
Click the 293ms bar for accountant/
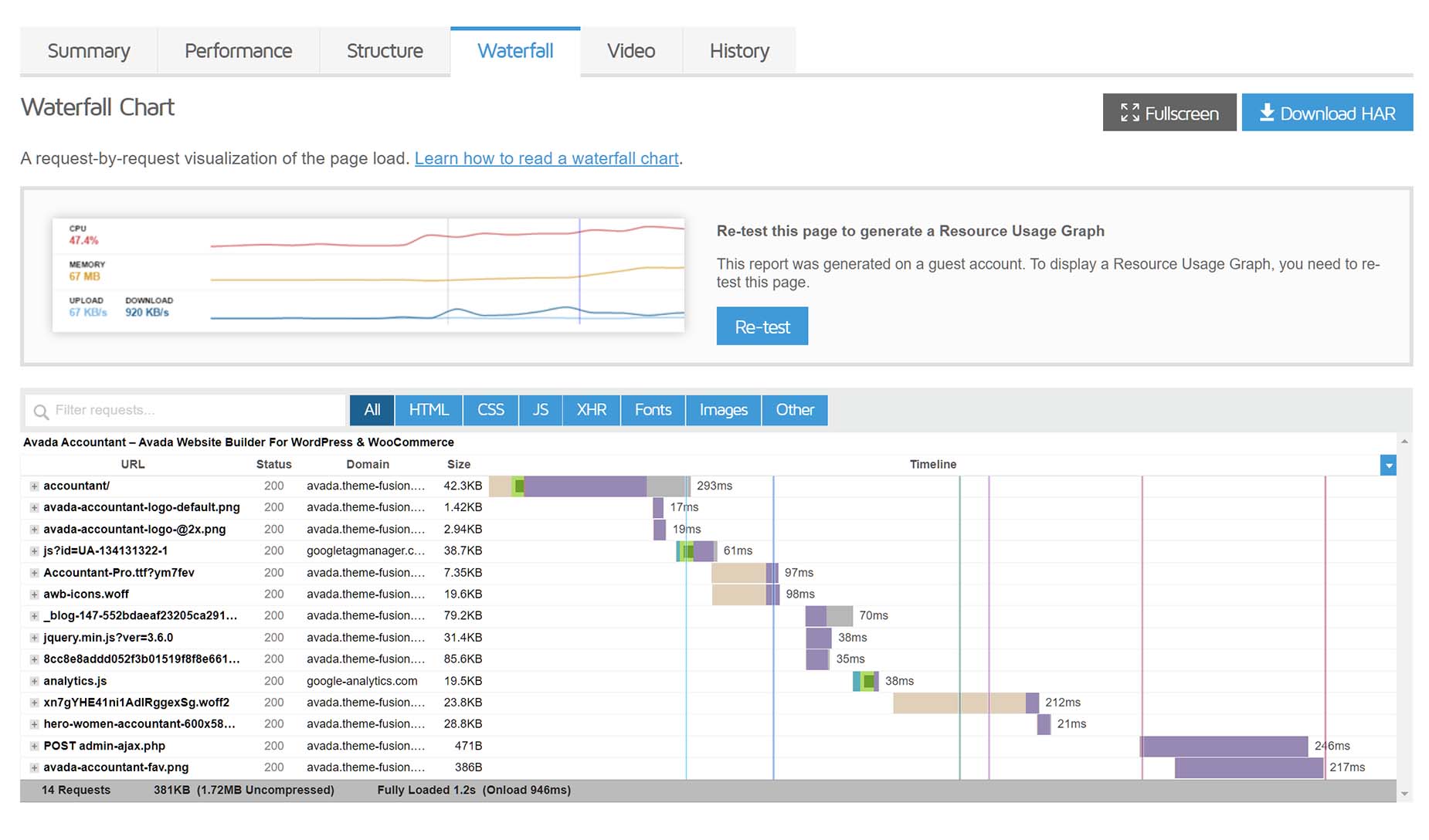click(x=589, y=486)
